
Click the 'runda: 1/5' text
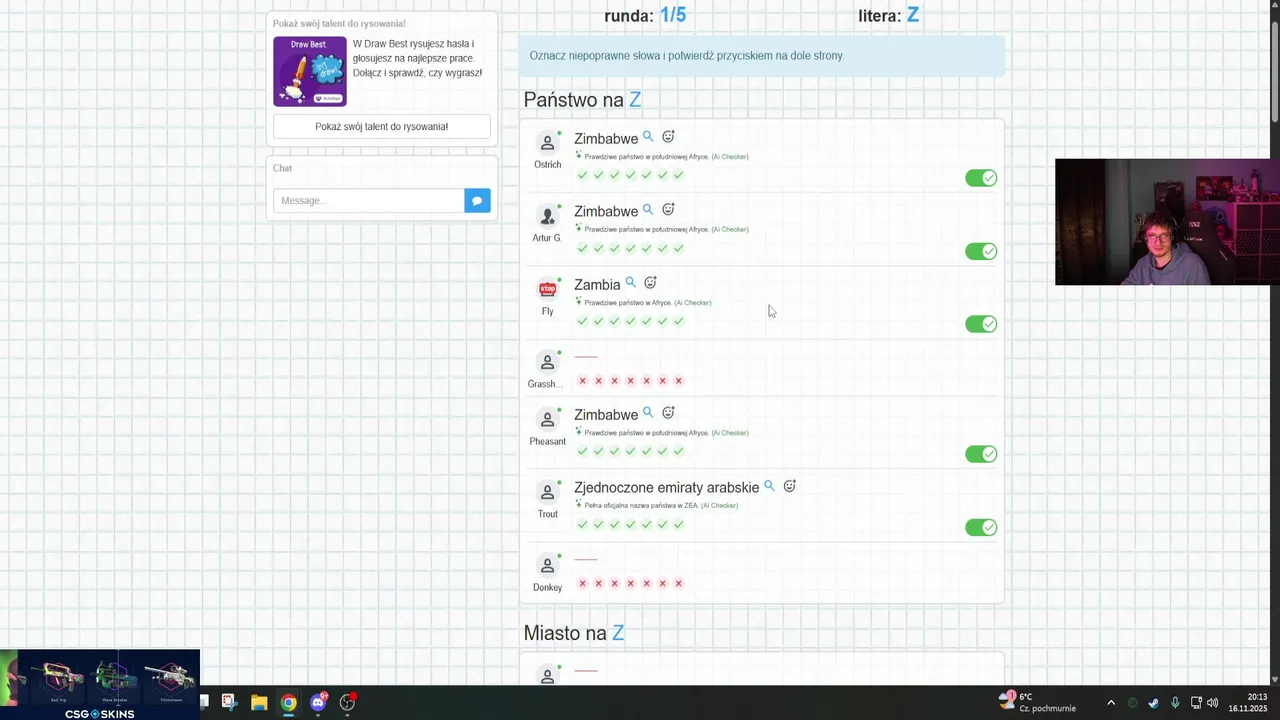click(645, 15)
